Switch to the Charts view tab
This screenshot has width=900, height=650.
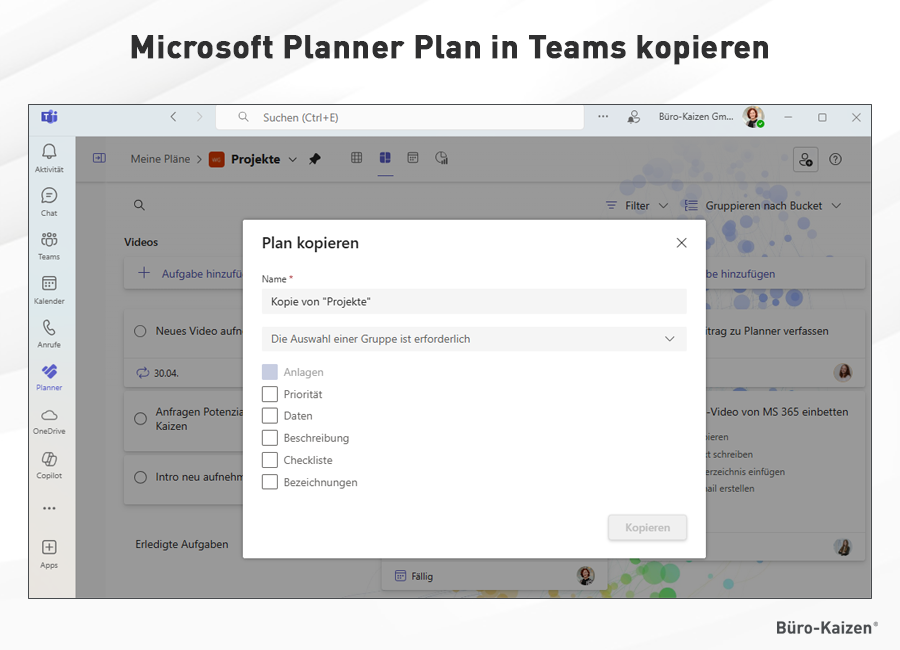[x=441, y=157]
